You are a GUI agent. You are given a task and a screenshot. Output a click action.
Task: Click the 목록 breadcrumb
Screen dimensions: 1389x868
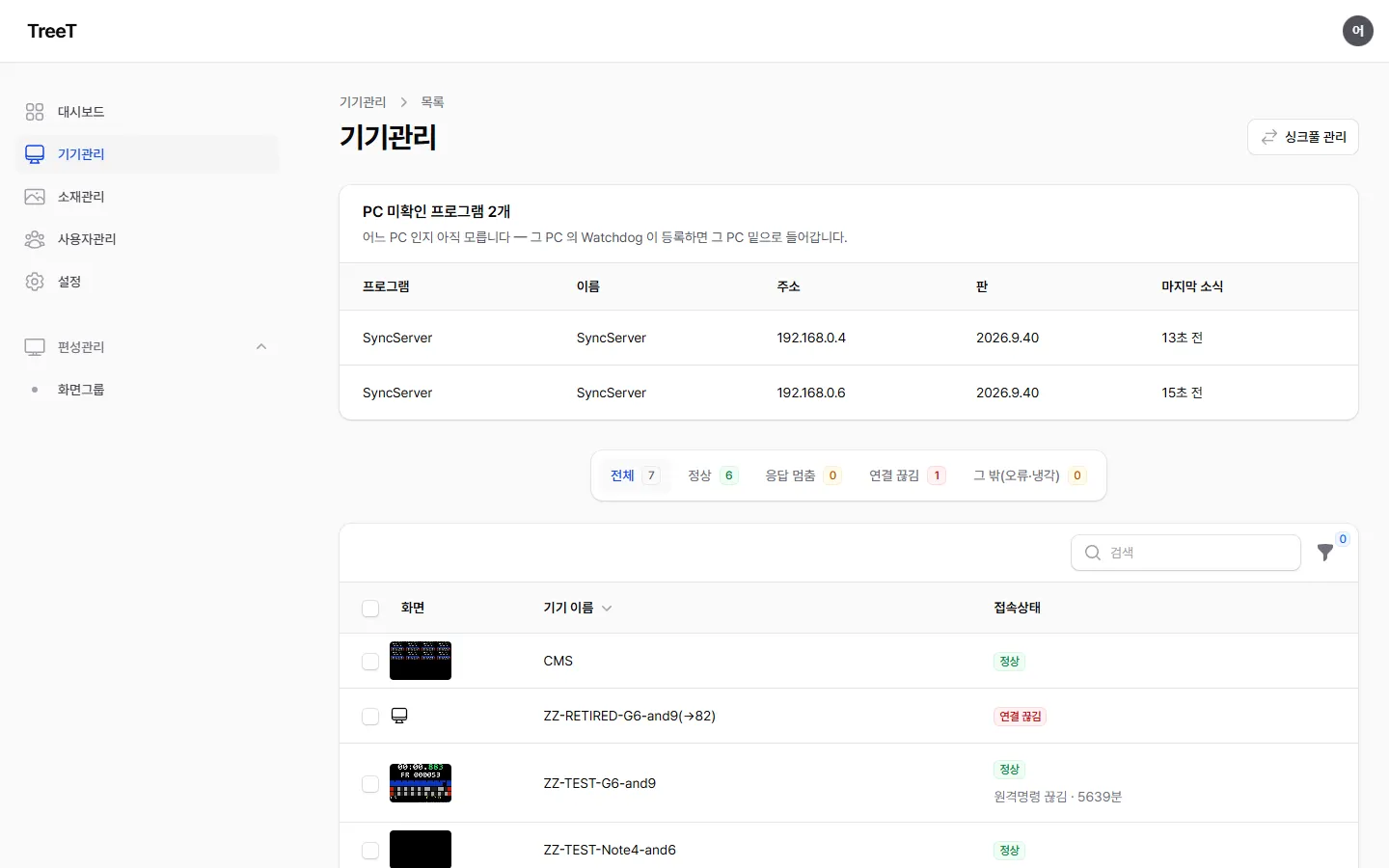pos(432,102)
